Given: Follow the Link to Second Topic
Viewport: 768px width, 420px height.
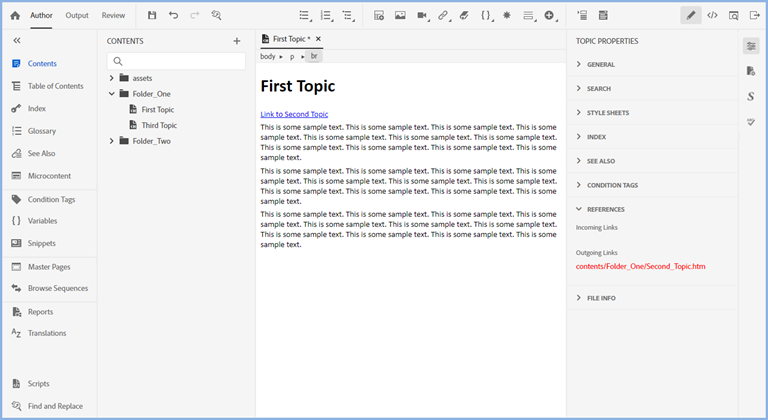Looking at the screenshot, I should [294, 114].
